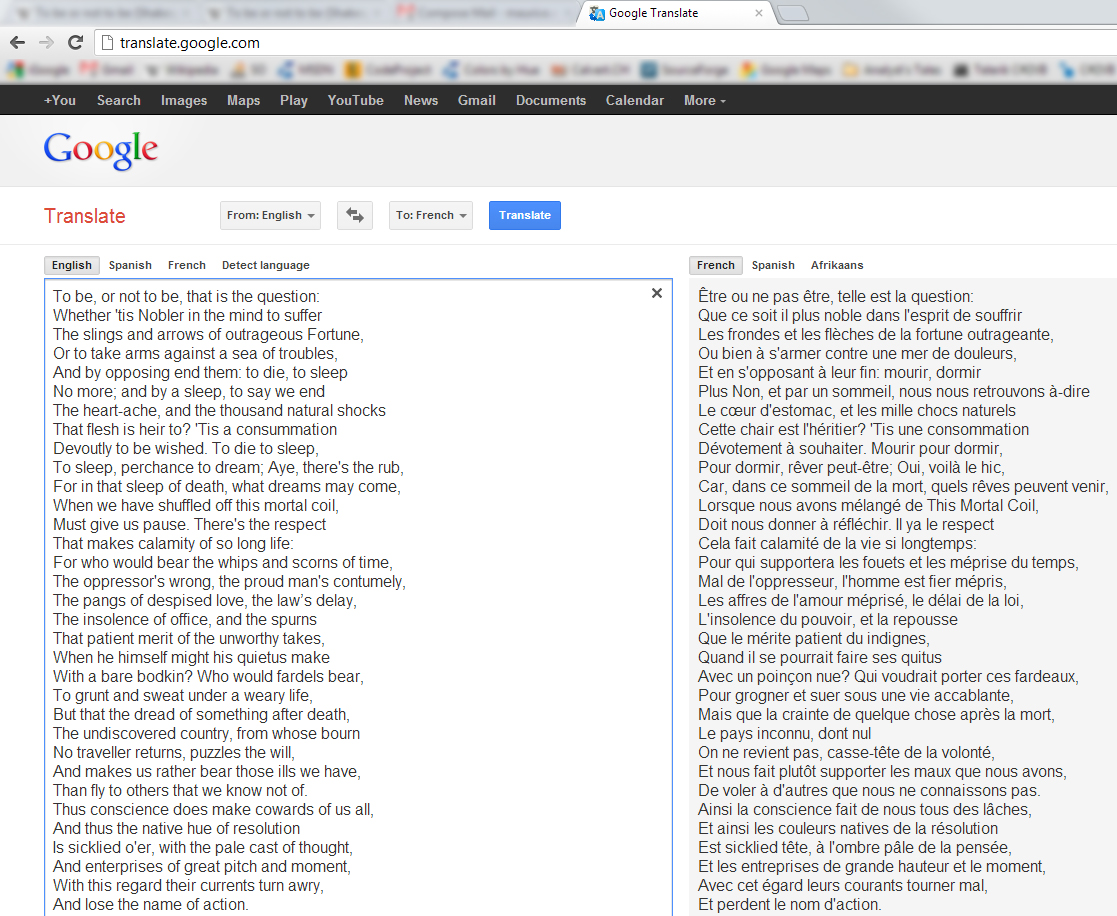This screenshot has width=1117, height=916.
Task: Open Images in the Google bar
Action: (x=184, y=100)
